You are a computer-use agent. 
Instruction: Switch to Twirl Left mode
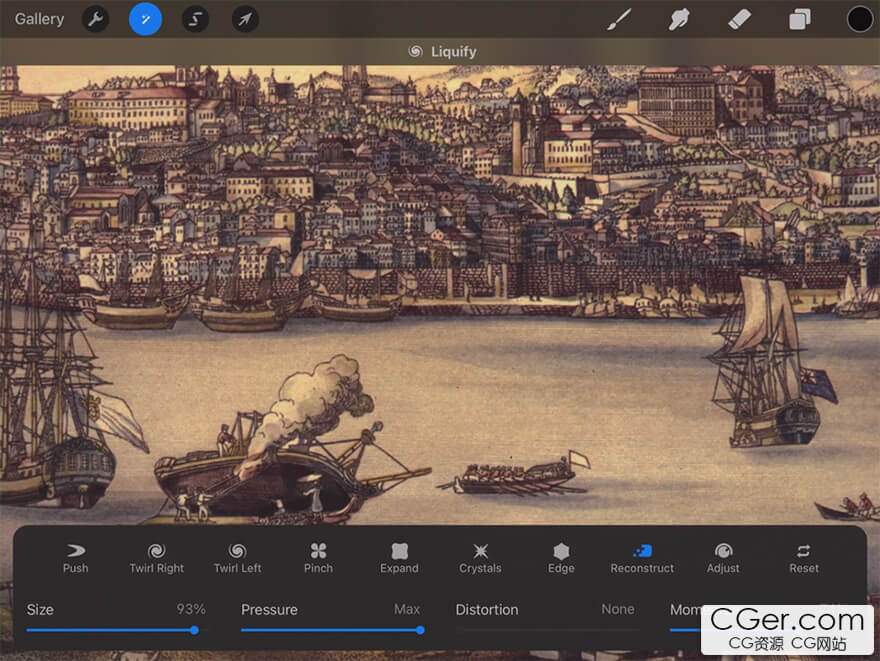[237, 558]
